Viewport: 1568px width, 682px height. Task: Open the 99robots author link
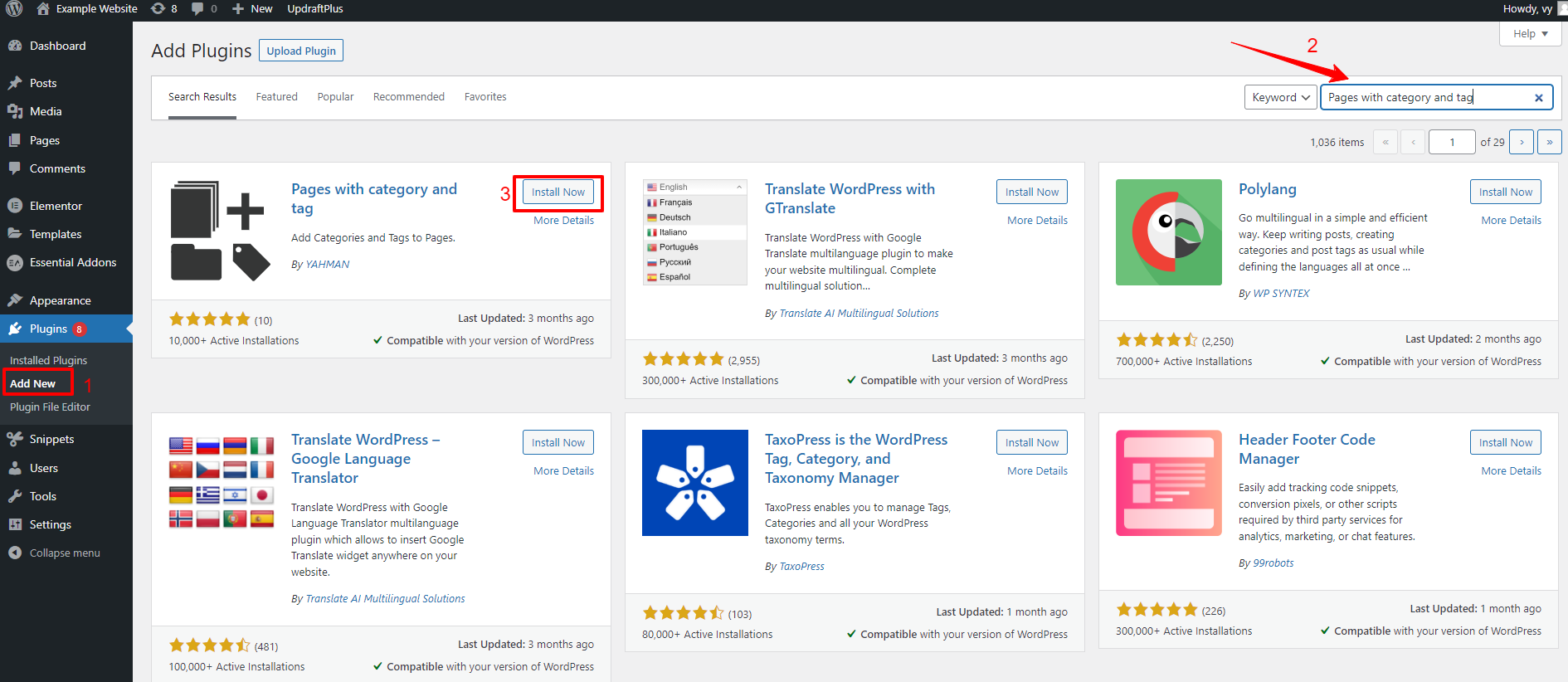pyautogui.click(x=1273, y=563)
